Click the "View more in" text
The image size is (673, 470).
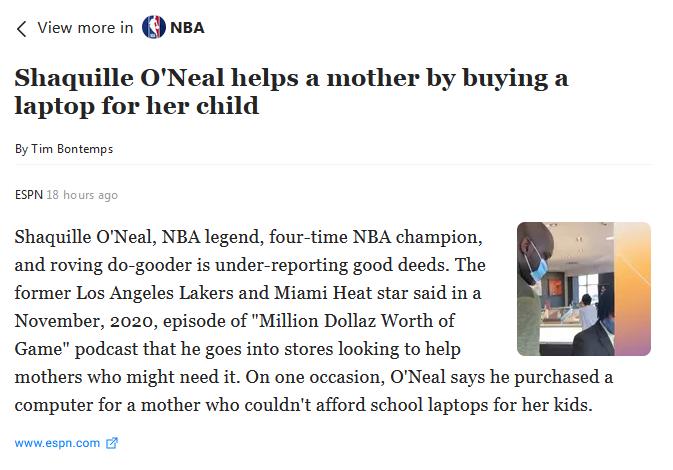click(x=85, y=28)
